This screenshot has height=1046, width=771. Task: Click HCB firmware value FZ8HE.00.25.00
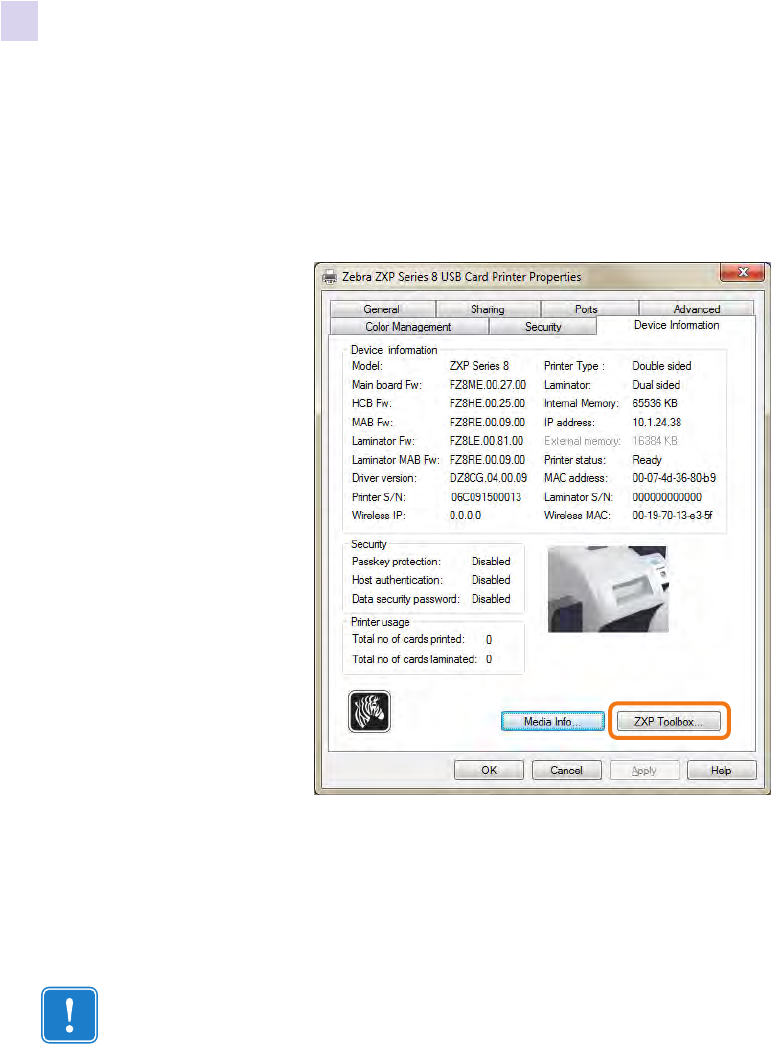tap(487, 403)
